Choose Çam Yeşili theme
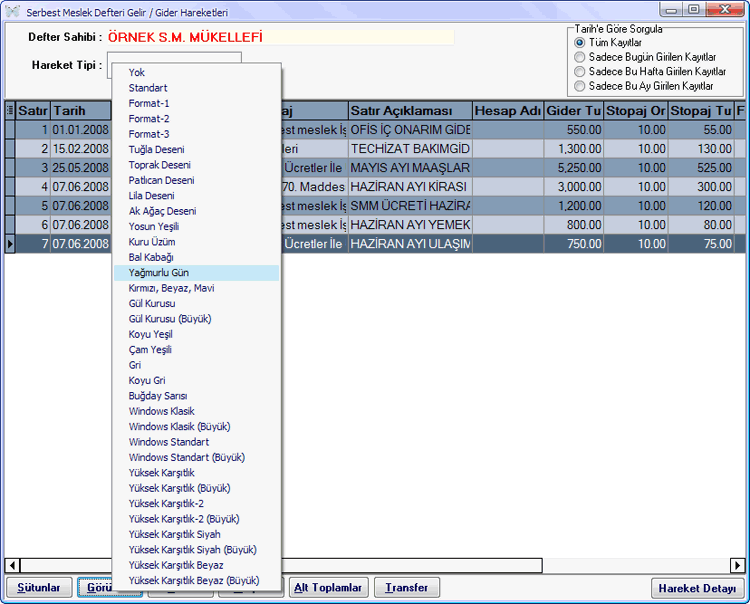This screenshot has height=604, width=750. [197, 350]
